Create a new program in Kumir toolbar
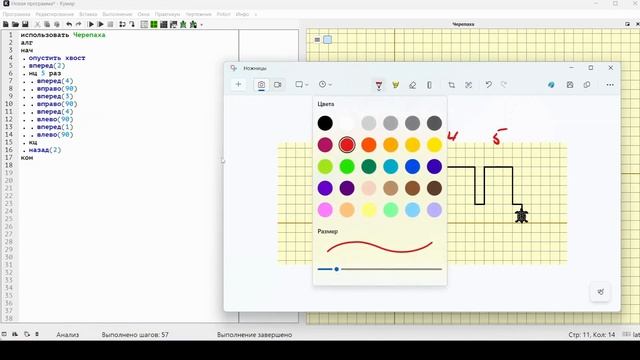640x360 pixels. click(x=6, y=24)
